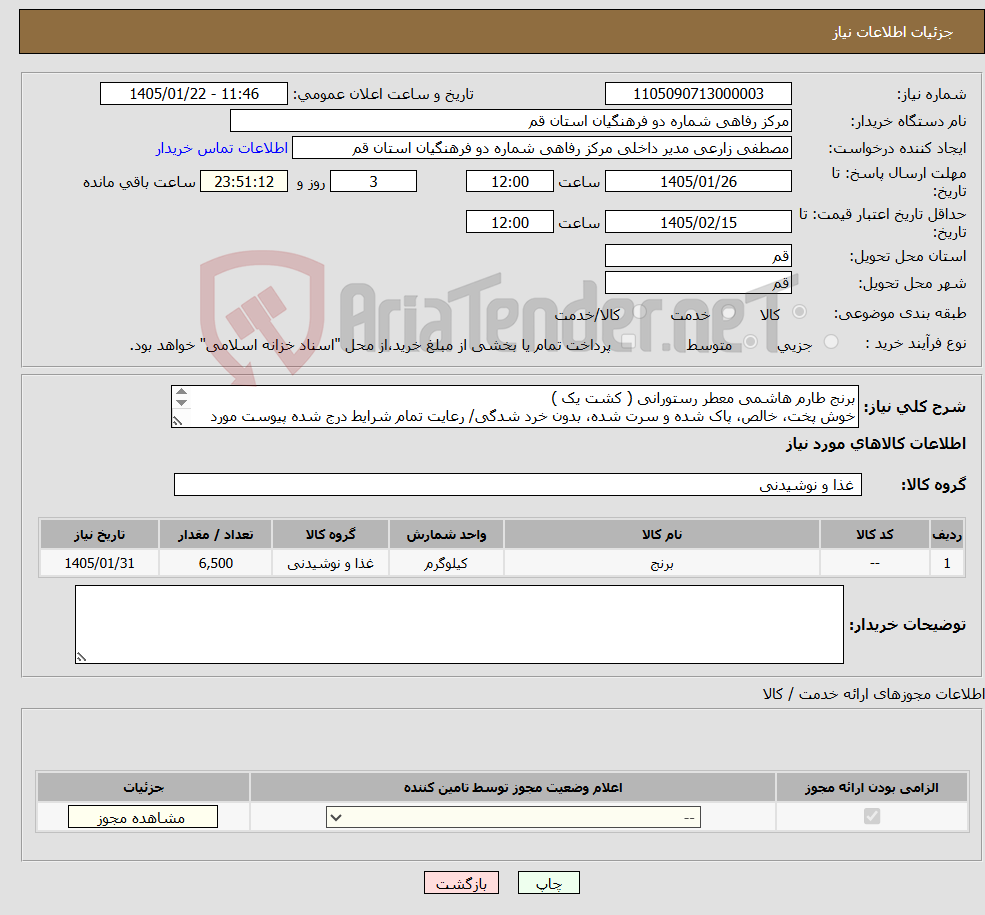Click the چاپ print button
The height and width of the screenshot is (915, 985).
[548, 883]
